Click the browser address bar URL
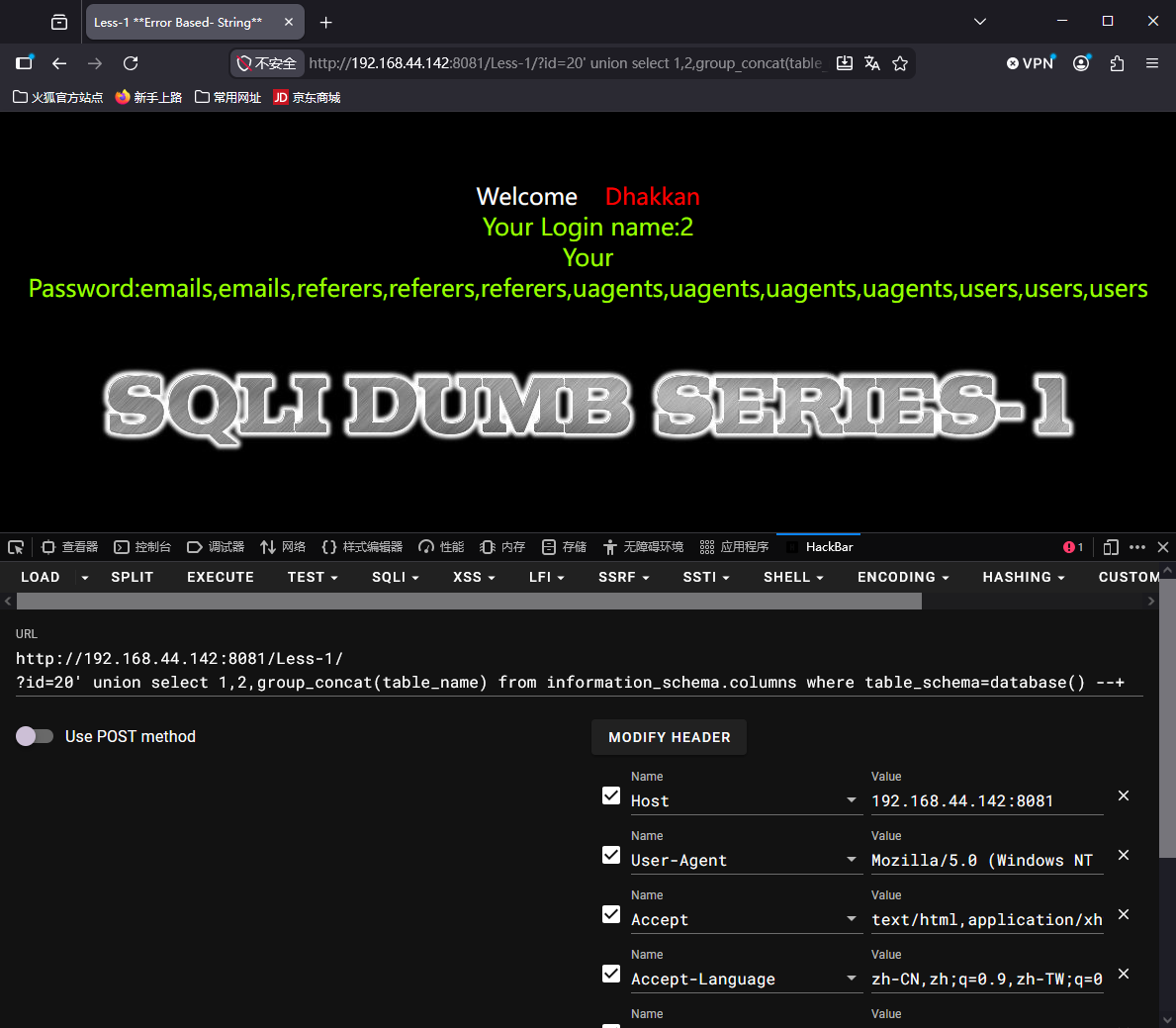1176x1028 pixels. pos(567,63)
